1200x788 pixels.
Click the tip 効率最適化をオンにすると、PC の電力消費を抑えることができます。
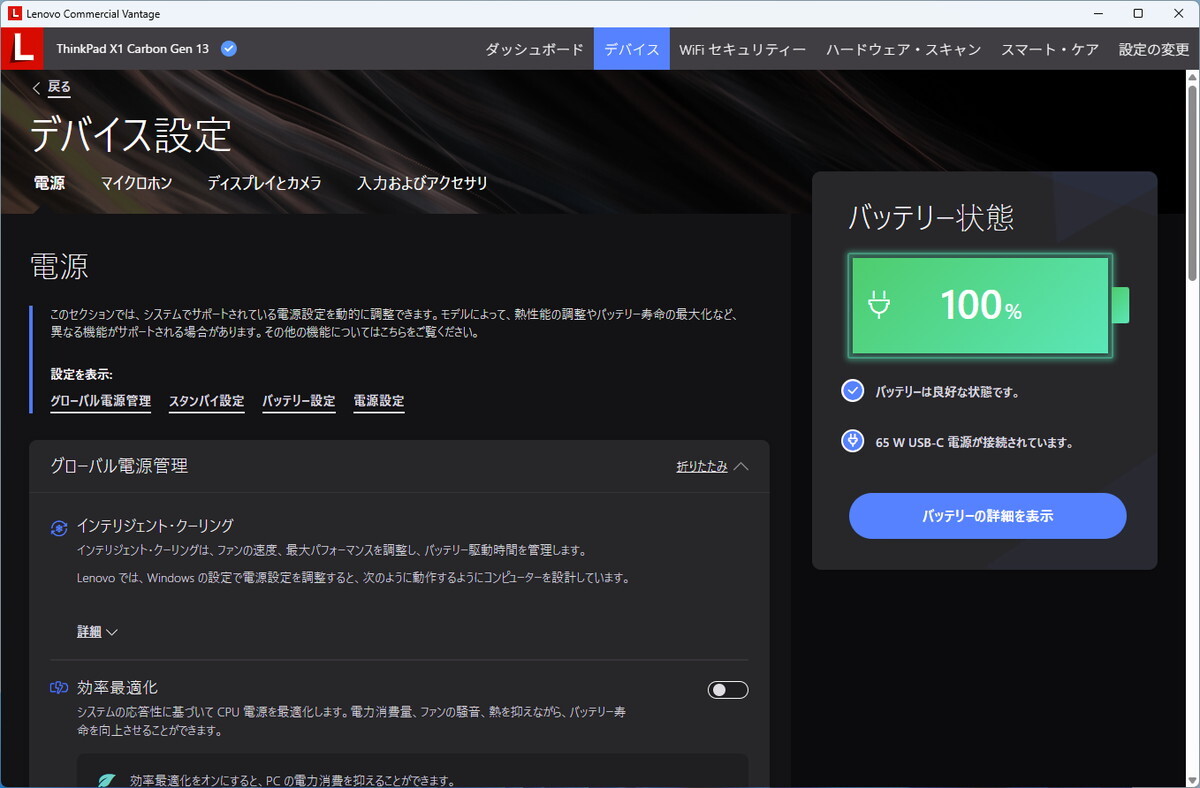click(293, 781)
